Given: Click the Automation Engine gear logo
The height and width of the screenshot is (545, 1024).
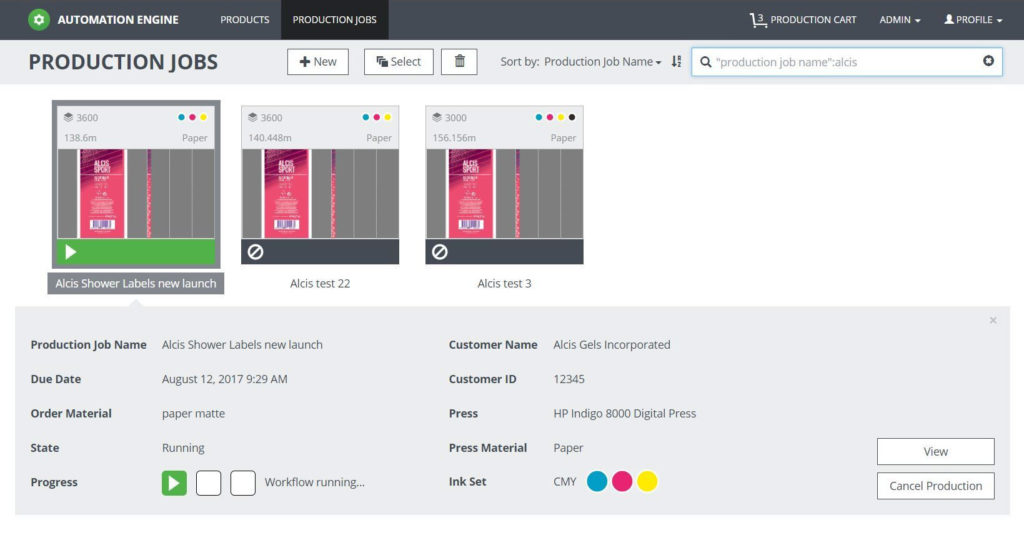Looking at the screenshot, I should (39, 20).
